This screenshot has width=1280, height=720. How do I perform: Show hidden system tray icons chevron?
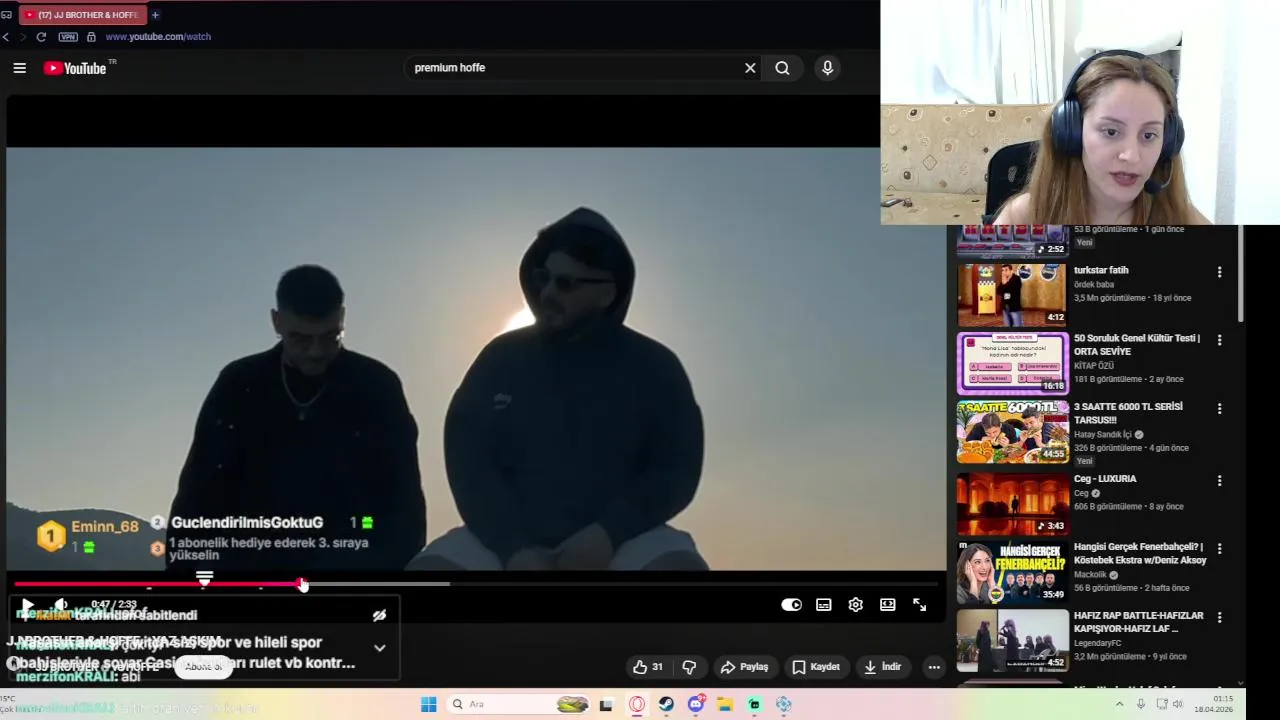point(1122,704)
